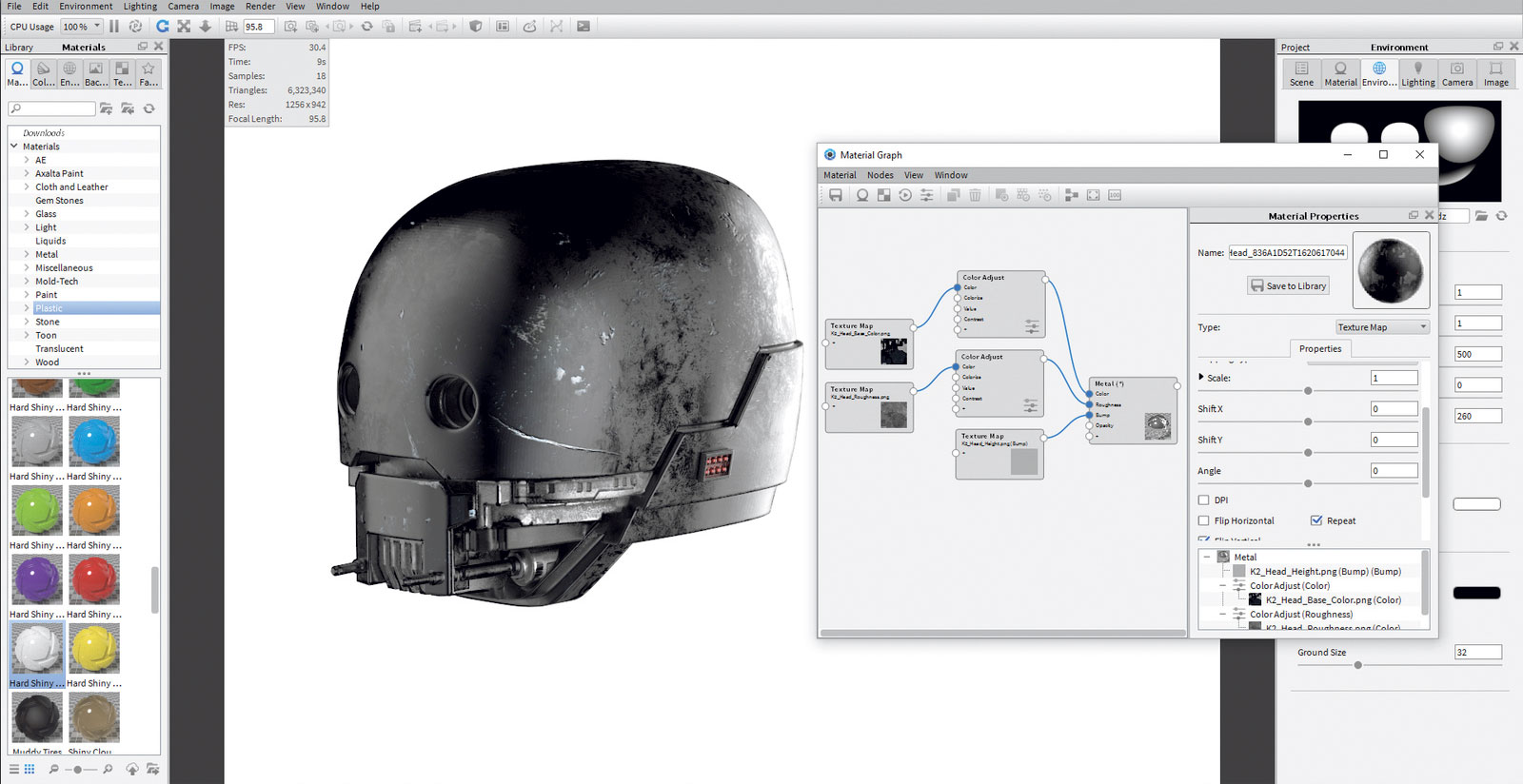The height and width of the screenshot is (784, 1523).
Task: Click the duplicate nodes icon in Material Graph
Action: point(953,195)
